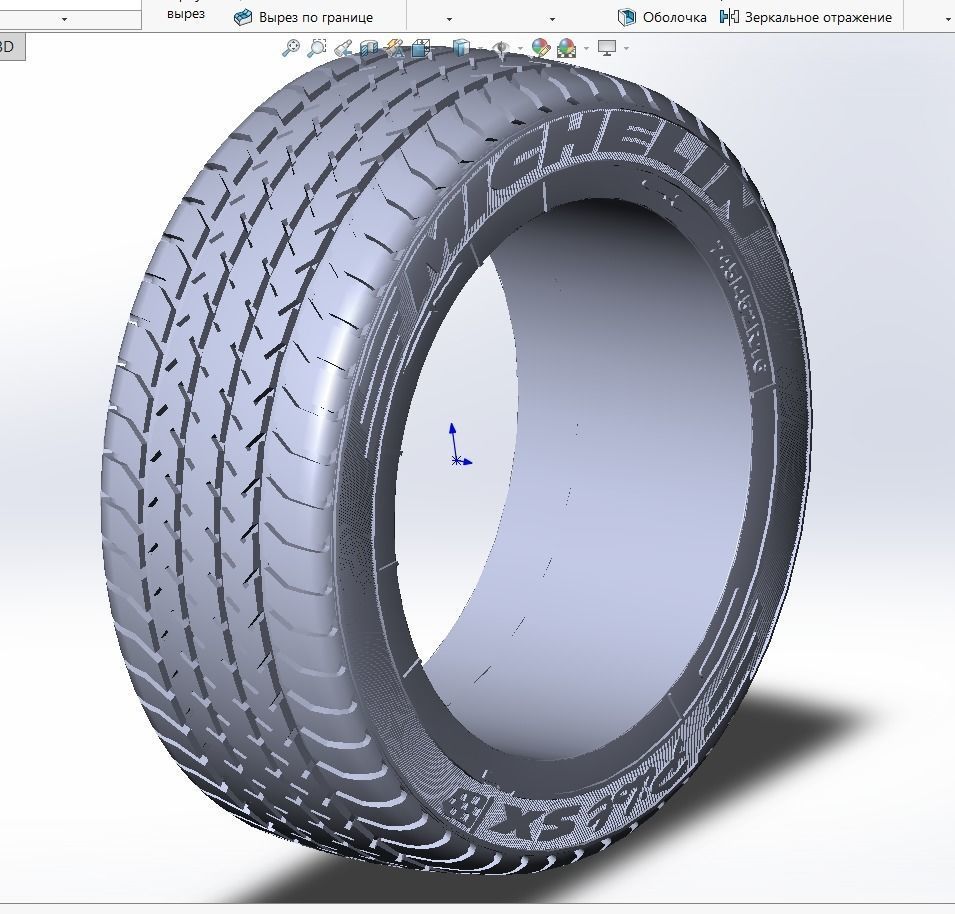
Task: Toggle the Section View icon
Action: [368, 47]
